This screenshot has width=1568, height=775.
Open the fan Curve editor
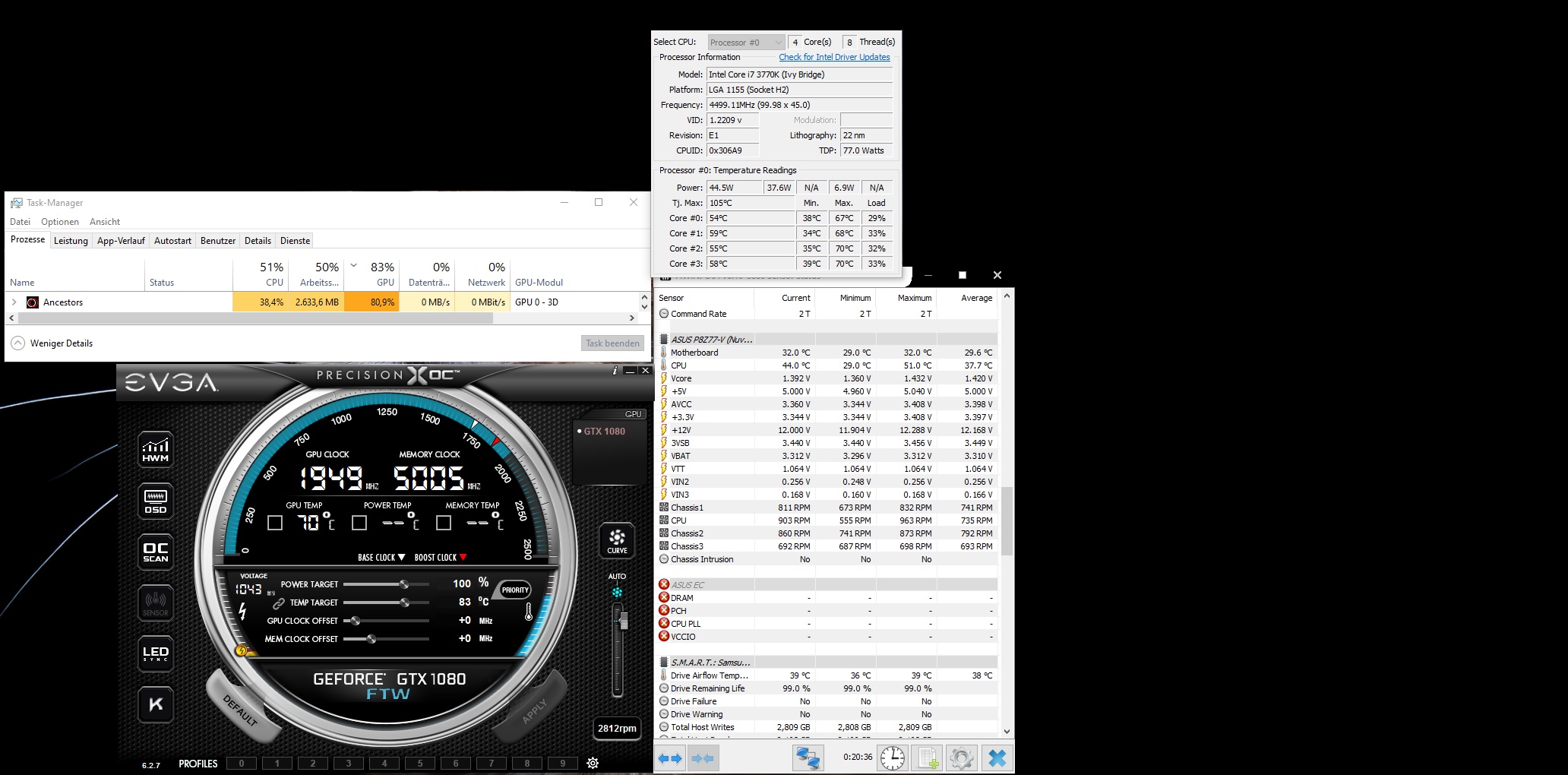coord(617,540)
